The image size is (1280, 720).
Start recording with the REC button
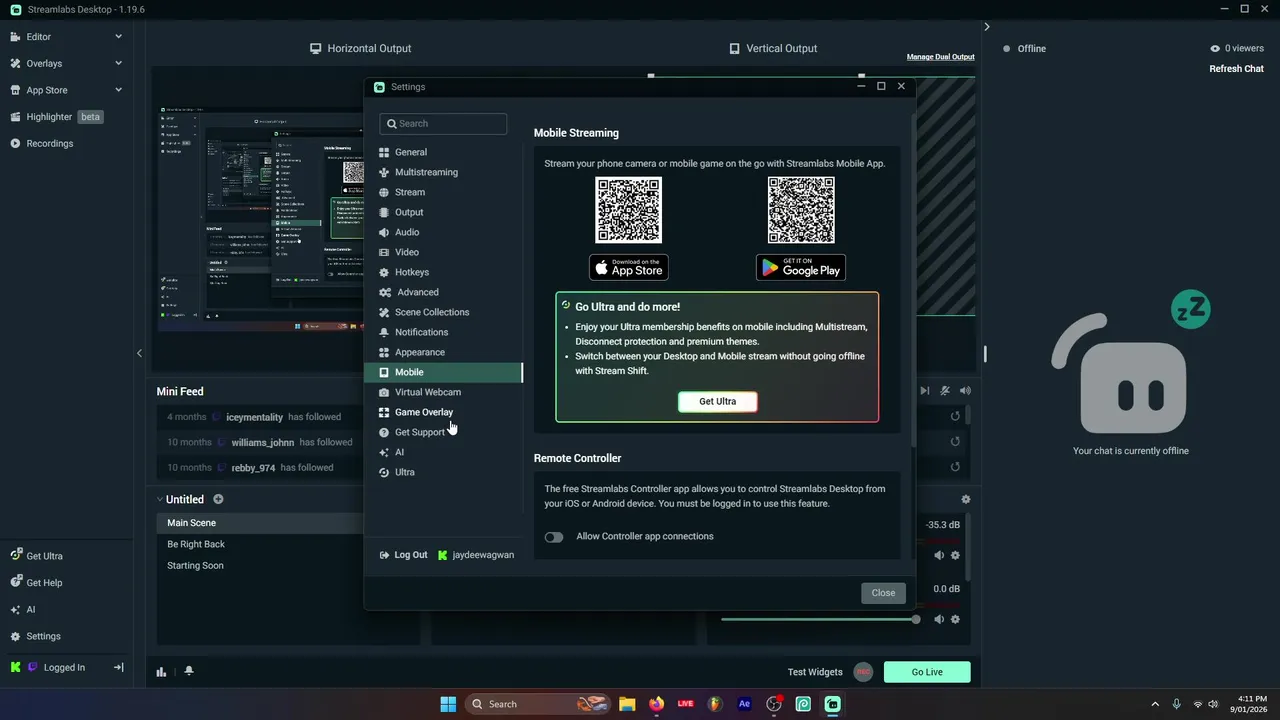pyautogui.click(x=863, y=672)
